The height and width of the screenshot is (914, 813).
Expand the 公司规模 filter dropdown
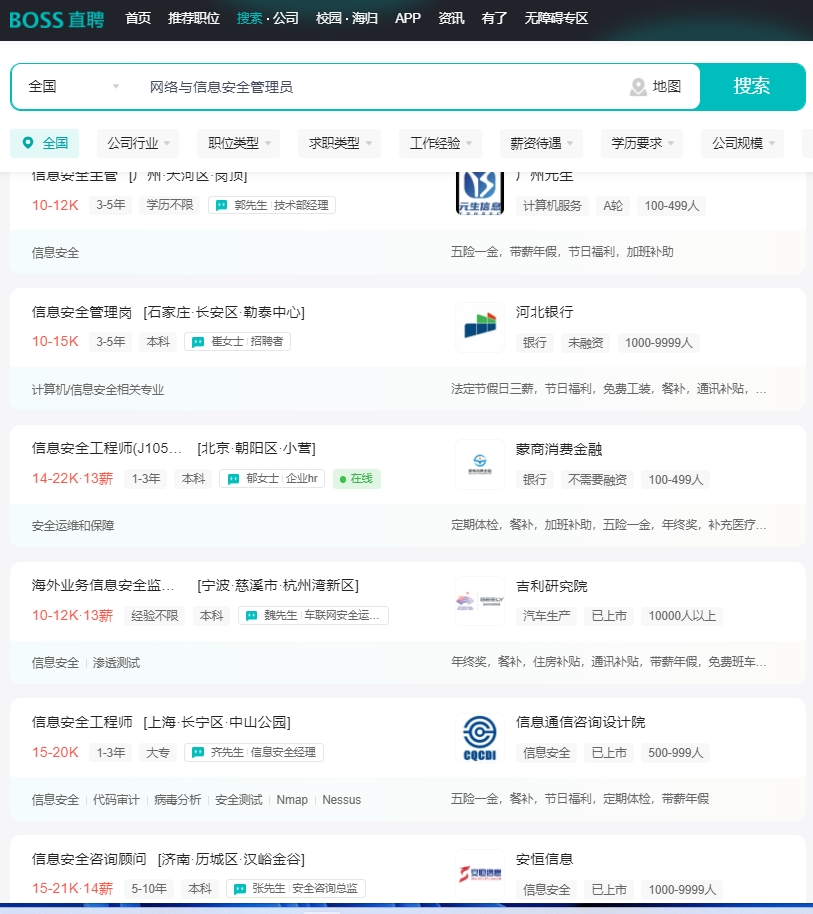tap(743, 143)
